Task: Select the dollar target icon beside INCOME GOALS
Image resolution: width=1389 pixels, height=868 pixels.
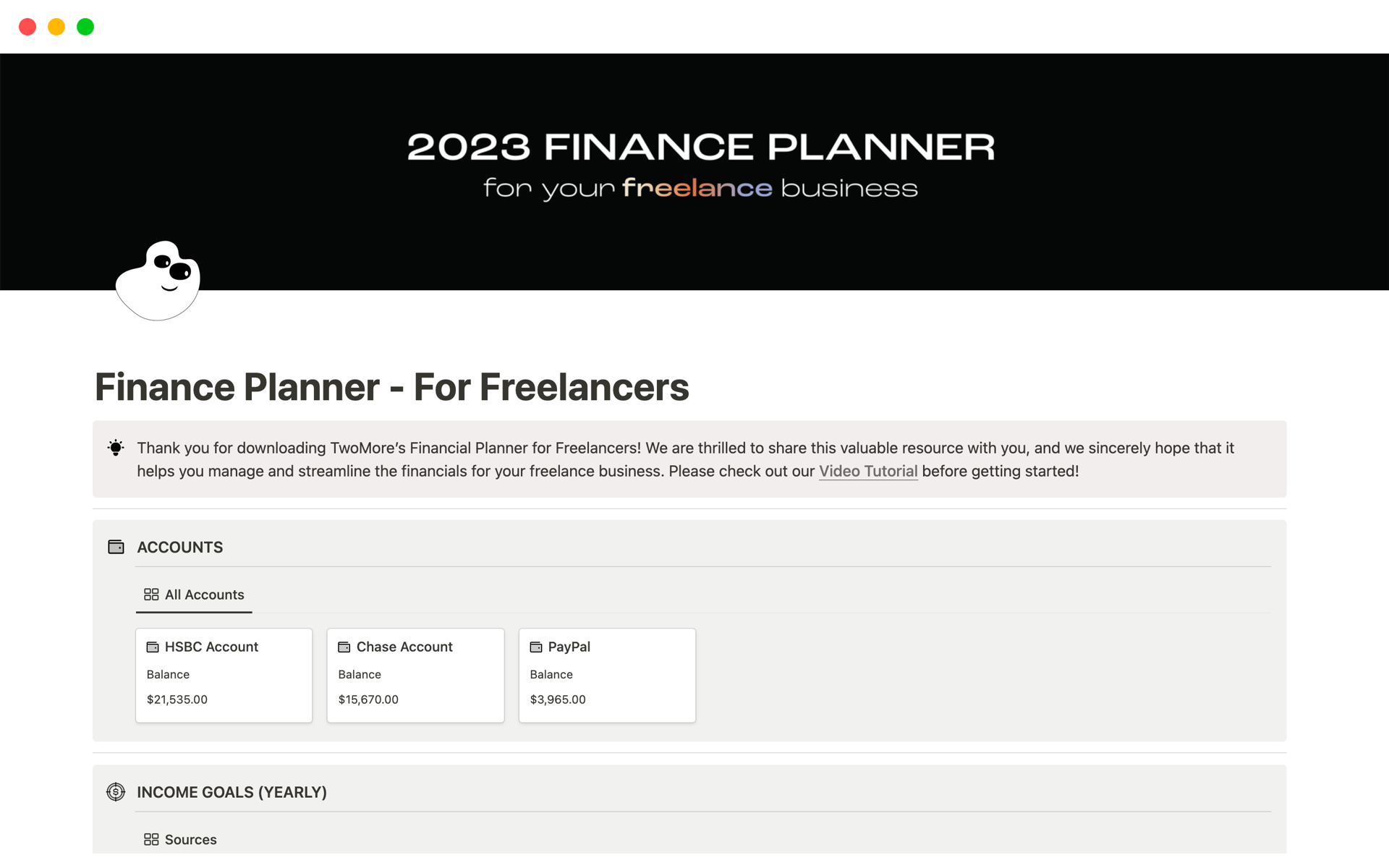Action: [x=116, y=792]
